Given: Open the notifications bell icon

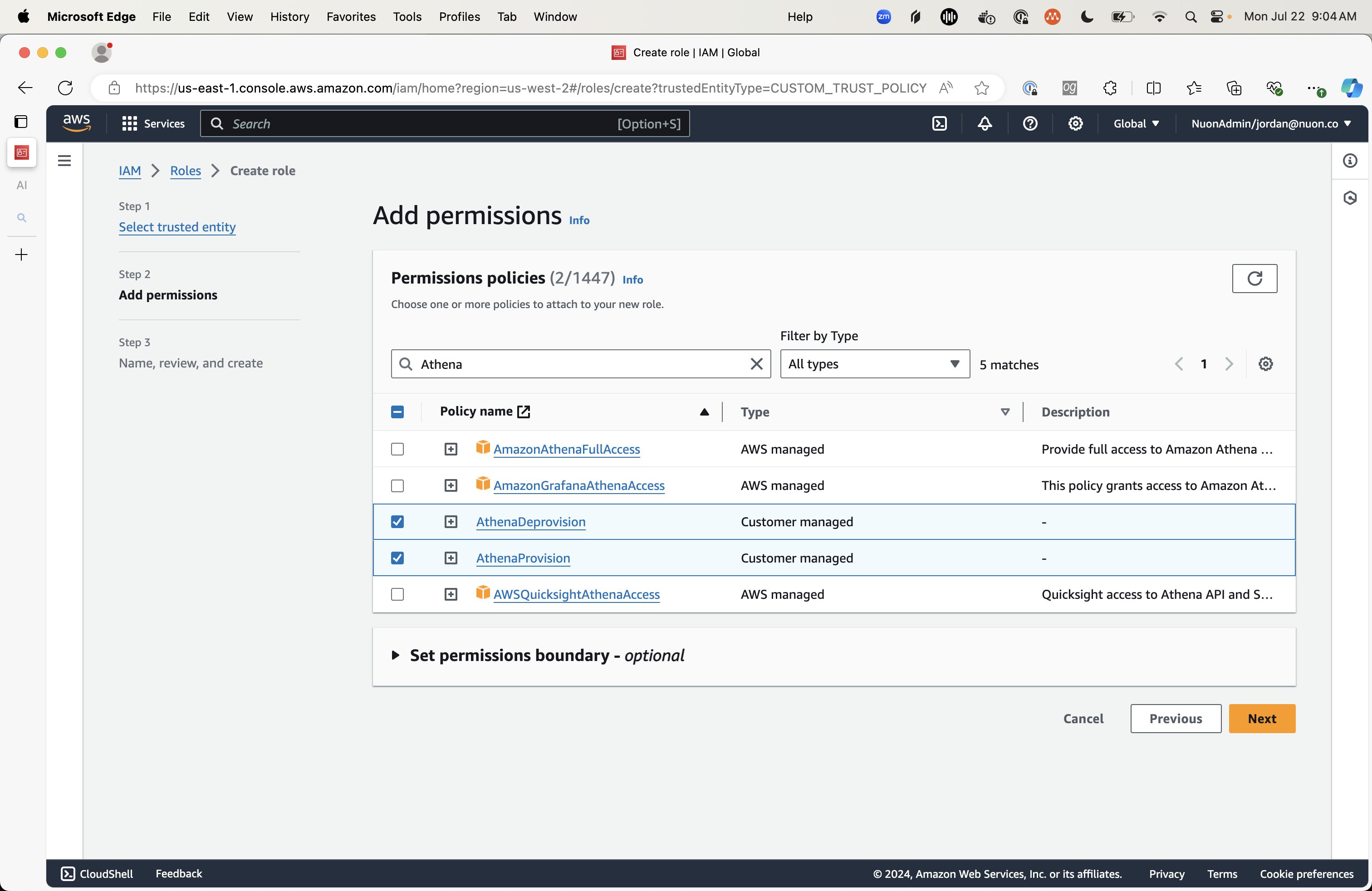Looking at the screenshot, I should (985, 123).
